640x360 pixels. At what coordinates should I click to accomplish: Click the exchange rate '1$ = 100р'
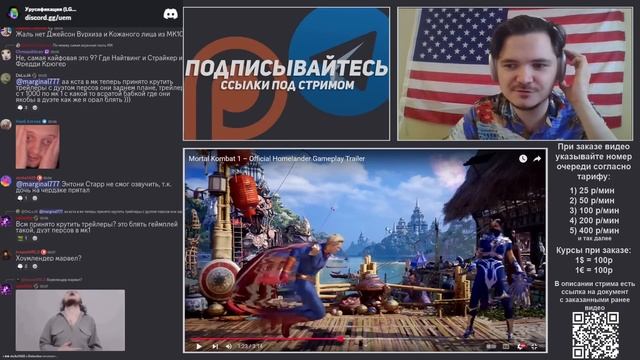pos(594,260)
